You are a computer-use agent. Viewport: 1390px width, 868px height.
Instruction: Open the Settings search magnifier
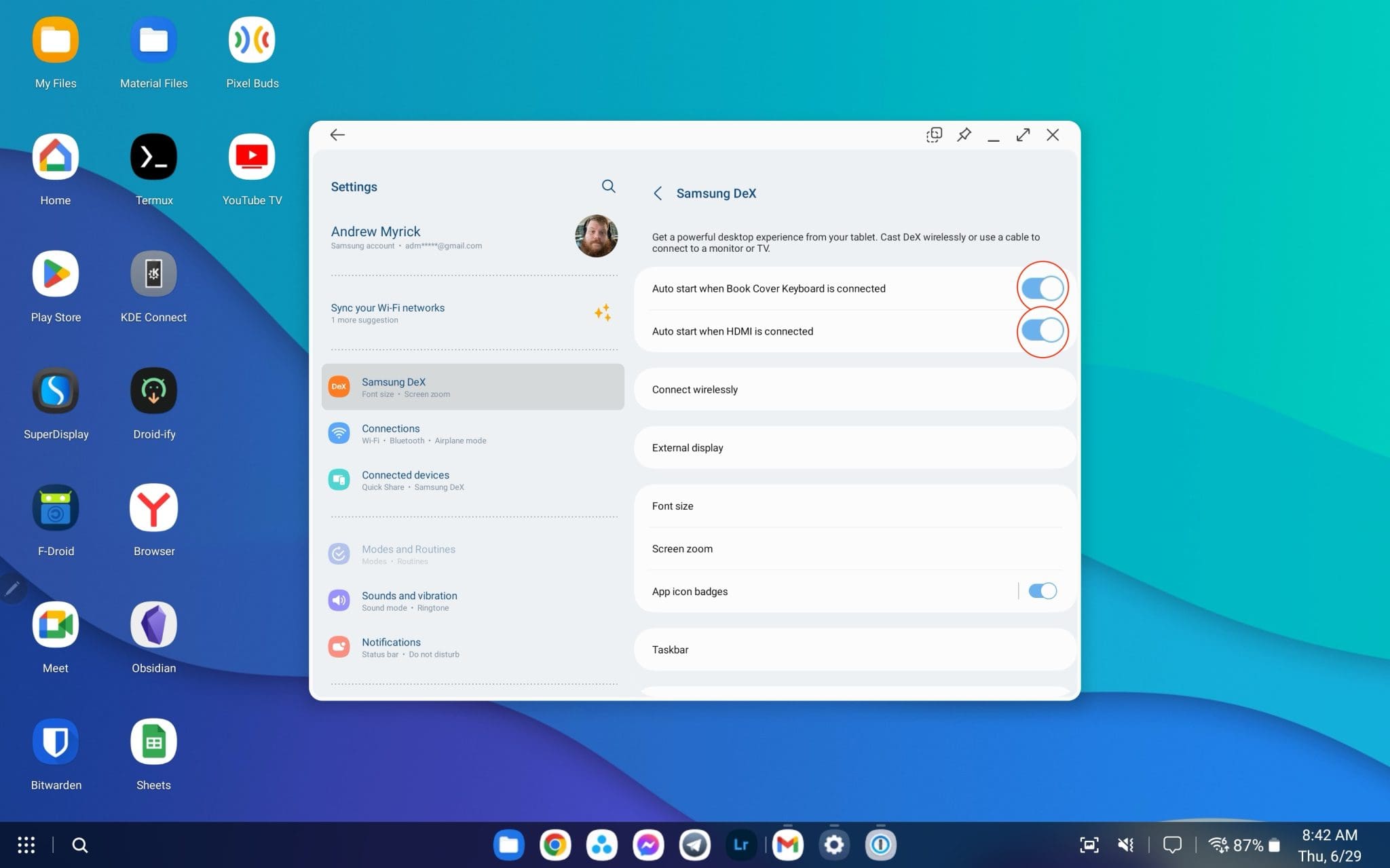click(x=607, y=186)
